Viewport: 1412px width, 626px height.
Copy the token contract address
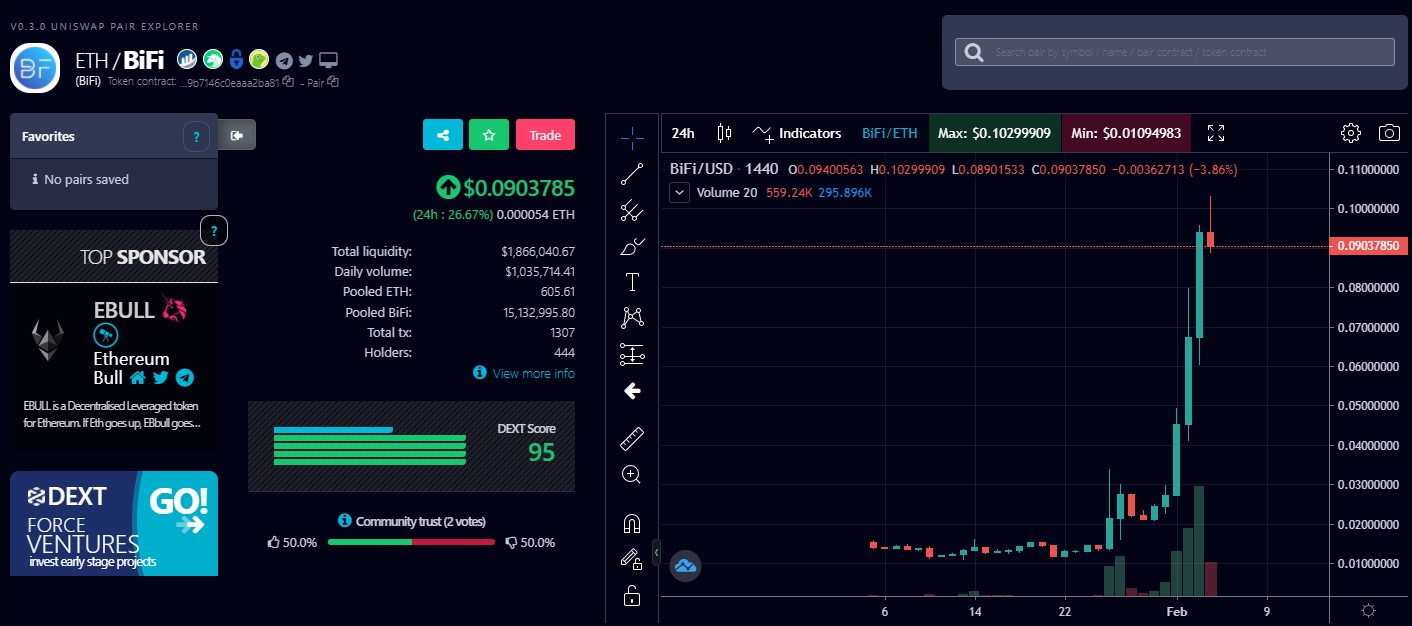pos(288,82)
